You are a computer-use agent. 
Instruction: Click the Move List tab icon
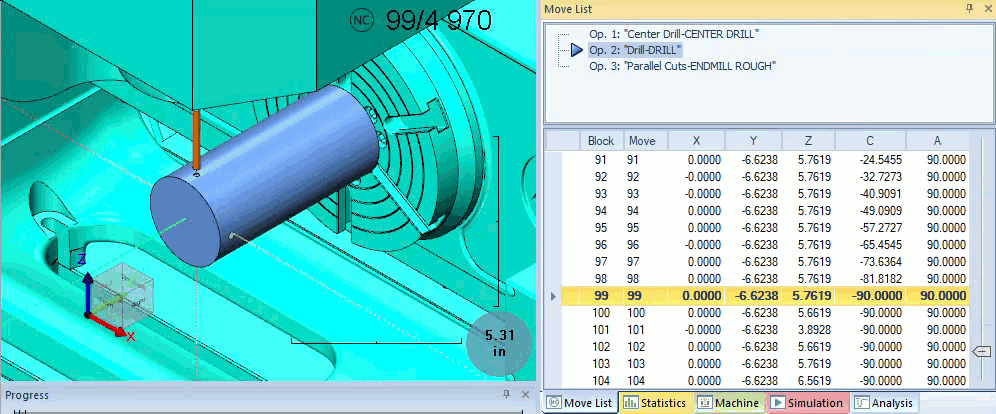click(553, 403)
